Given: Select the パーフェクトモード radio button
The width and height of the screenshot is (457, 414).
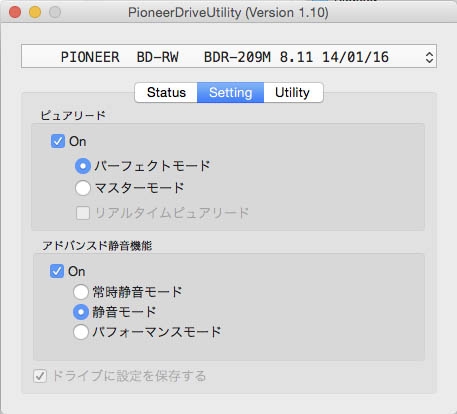Looking at the screenshot, I should (x=83, y=166).
